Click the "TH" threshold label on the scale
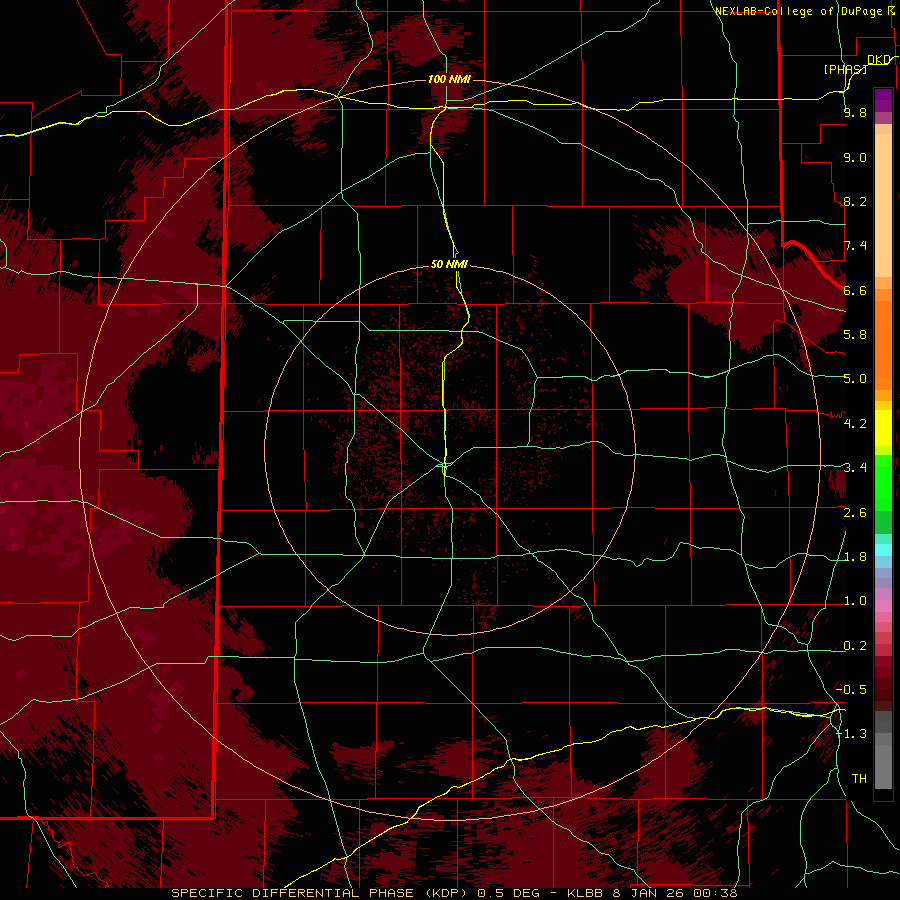Viewport: 900px width, 900px height. click(x=859, y=778)
